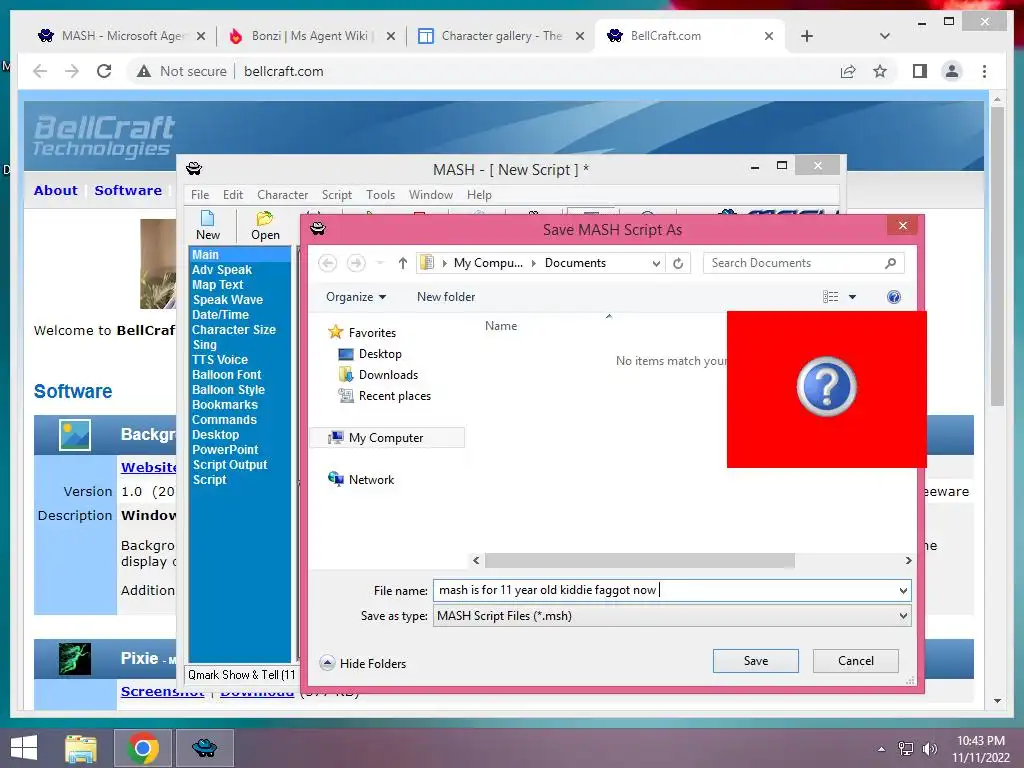This screenshot has height=768, width=1024.
Task: Open the small Help icon in Save dialog toolbar
Action: (894, 297)
